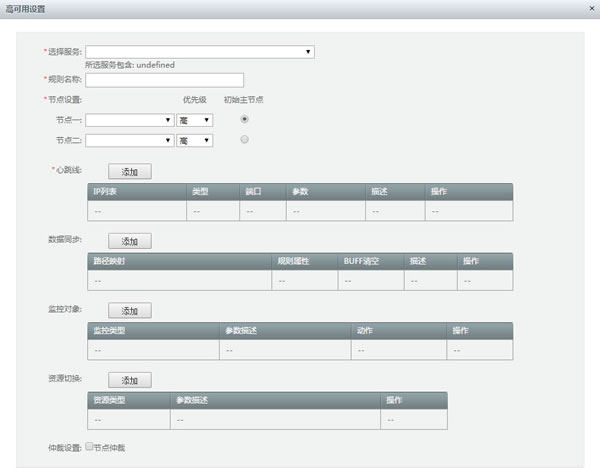Screen dimensions: 600x468
Task: Enable the 节点仲裁 checkbox
Action: 90,447
